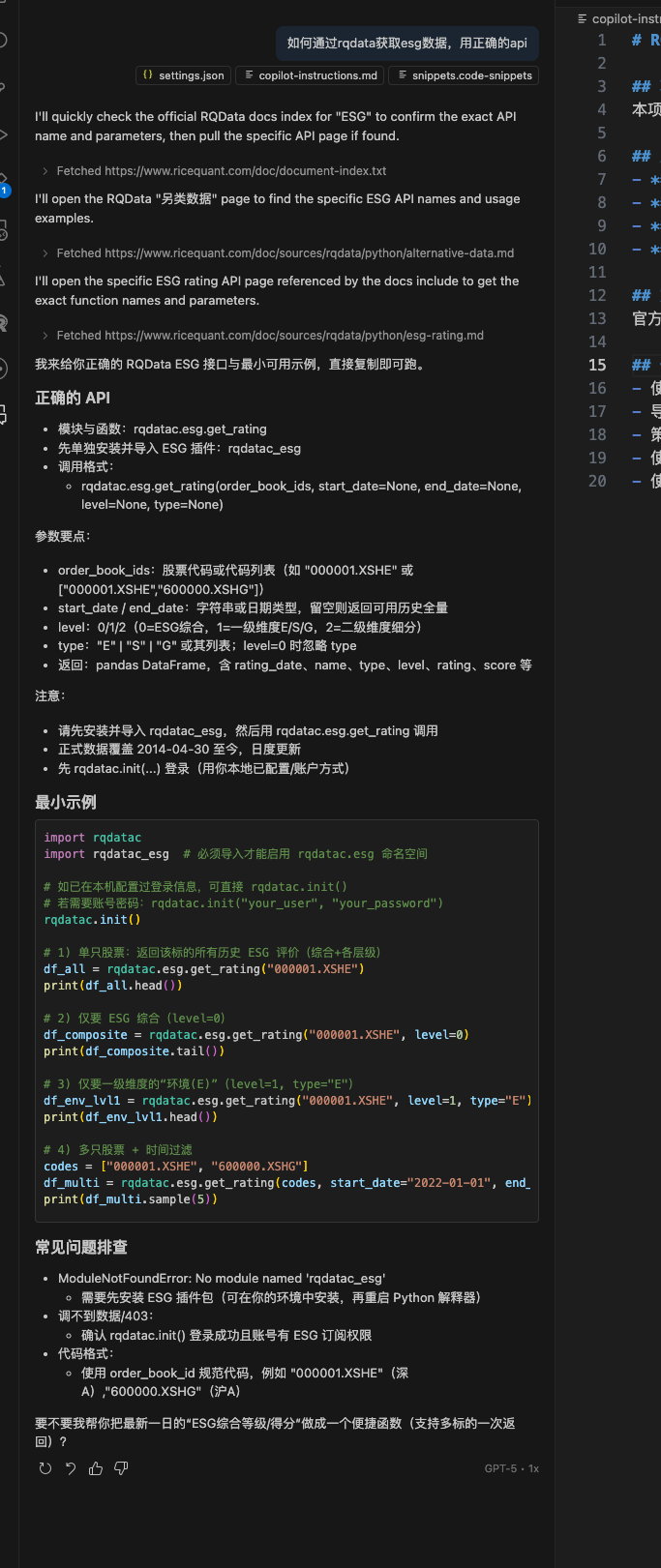
Task: Open the copilot-instructions.md attachment chip
Action: [310, 75]
